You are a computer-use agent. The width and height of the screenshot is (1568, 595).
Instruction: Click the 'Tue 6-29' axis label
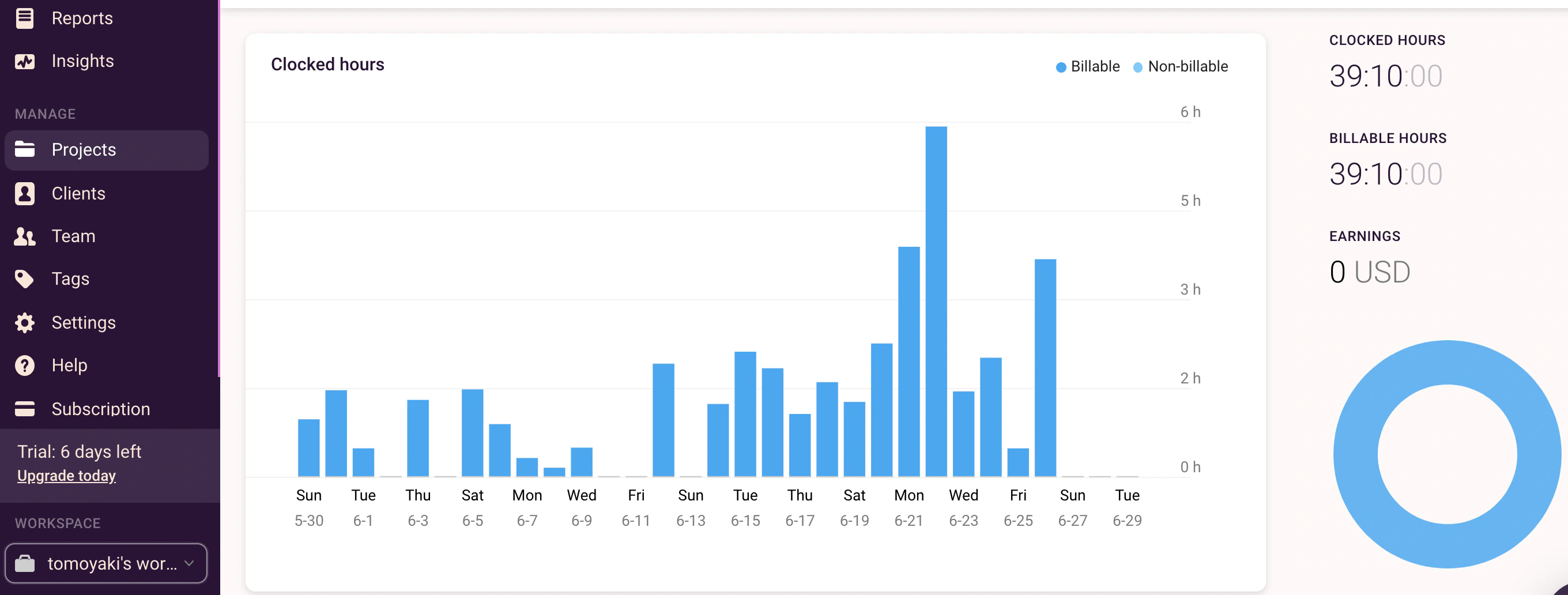pos(1126,507)
